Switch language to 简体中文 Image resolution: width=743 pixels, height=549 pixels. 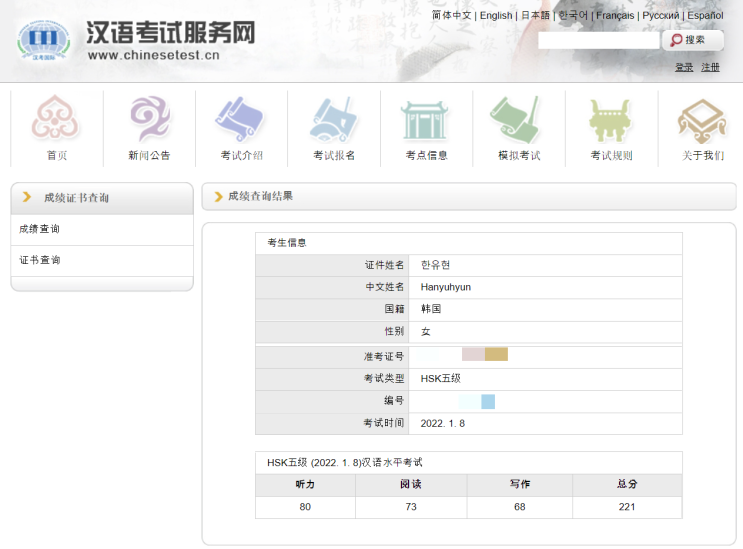451,15
